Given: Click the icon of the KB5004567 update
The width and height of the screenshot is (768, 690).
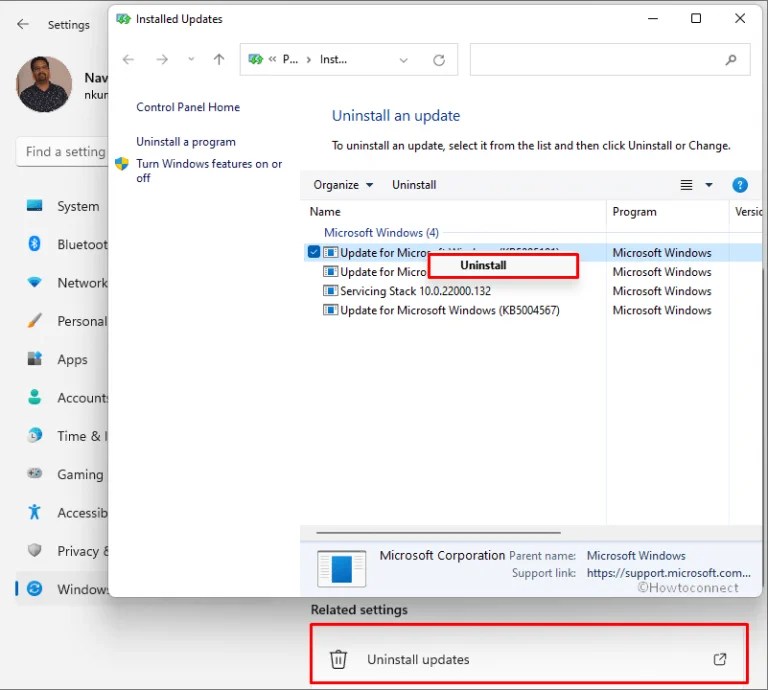Looking at the screenshot, I should pyautogui.click(x=331, y=310).
